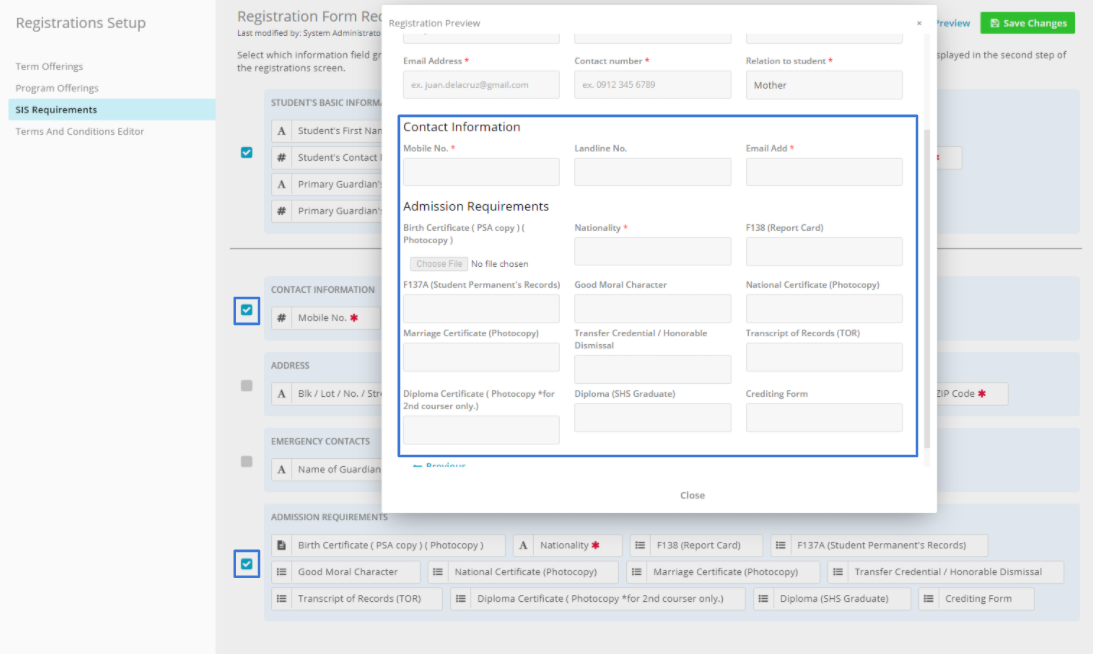This screenshot has width=1093, height=654.
Task: Click Choose File for Birth Certificate upload
Action: tap(440, 264)
